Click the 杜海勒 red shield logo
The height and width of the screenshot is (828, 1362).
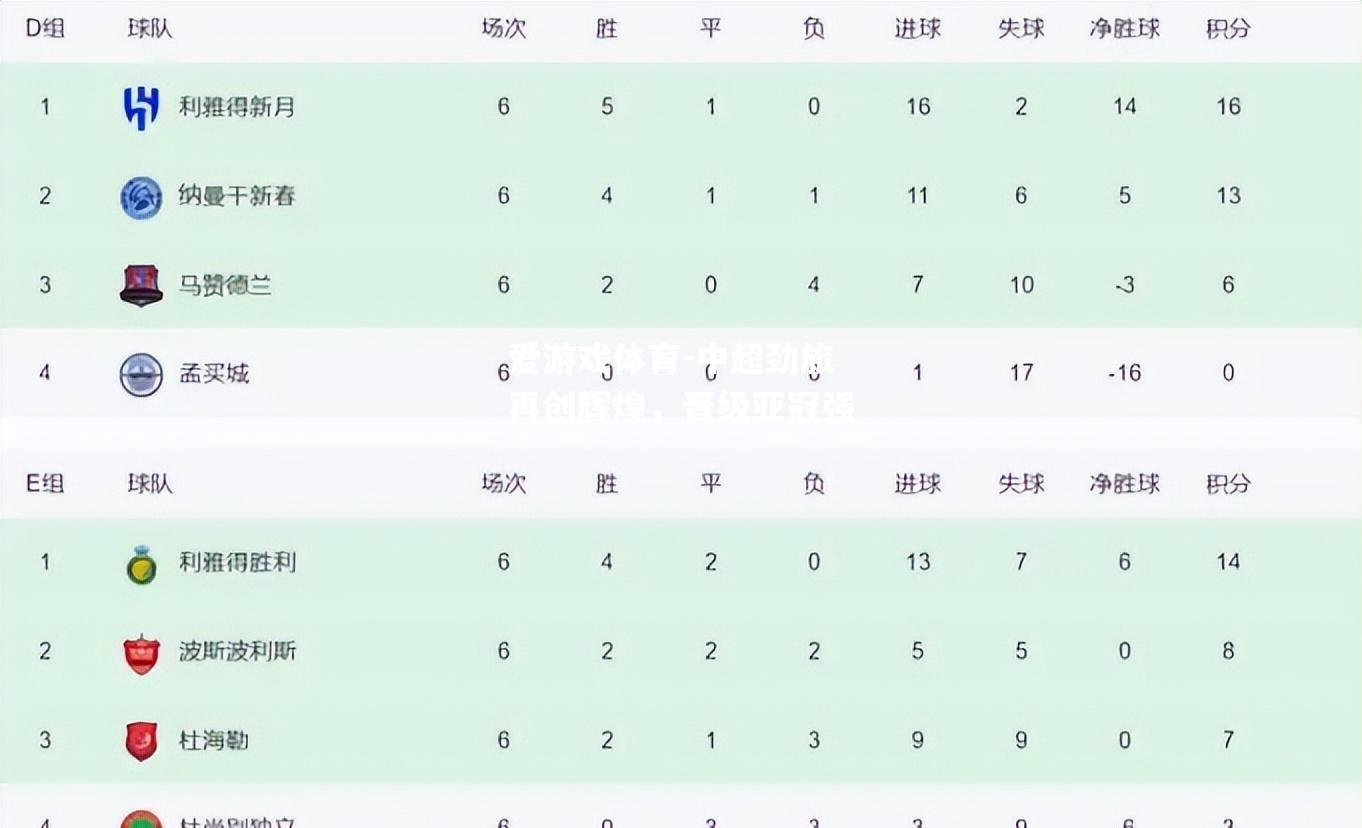(x=141, y=742)
